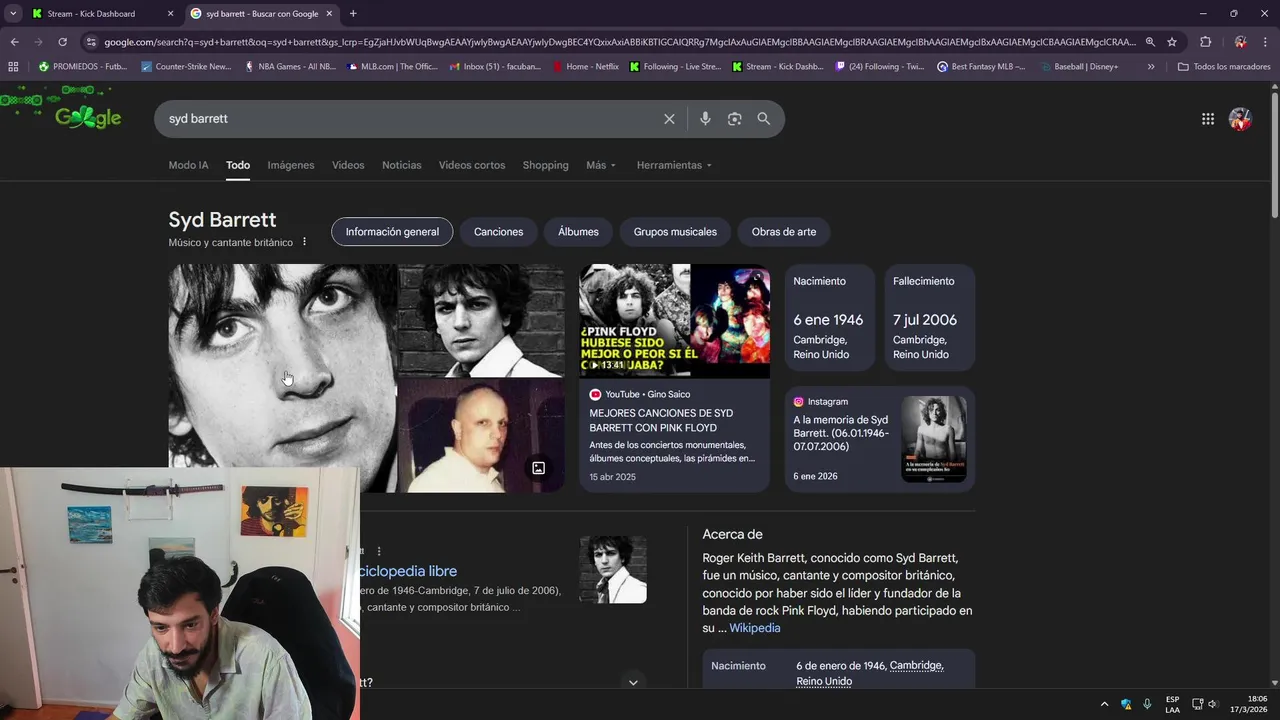
Task: Open more options next to Syd Barrett subtitle
Action: [x=305, y=242]
